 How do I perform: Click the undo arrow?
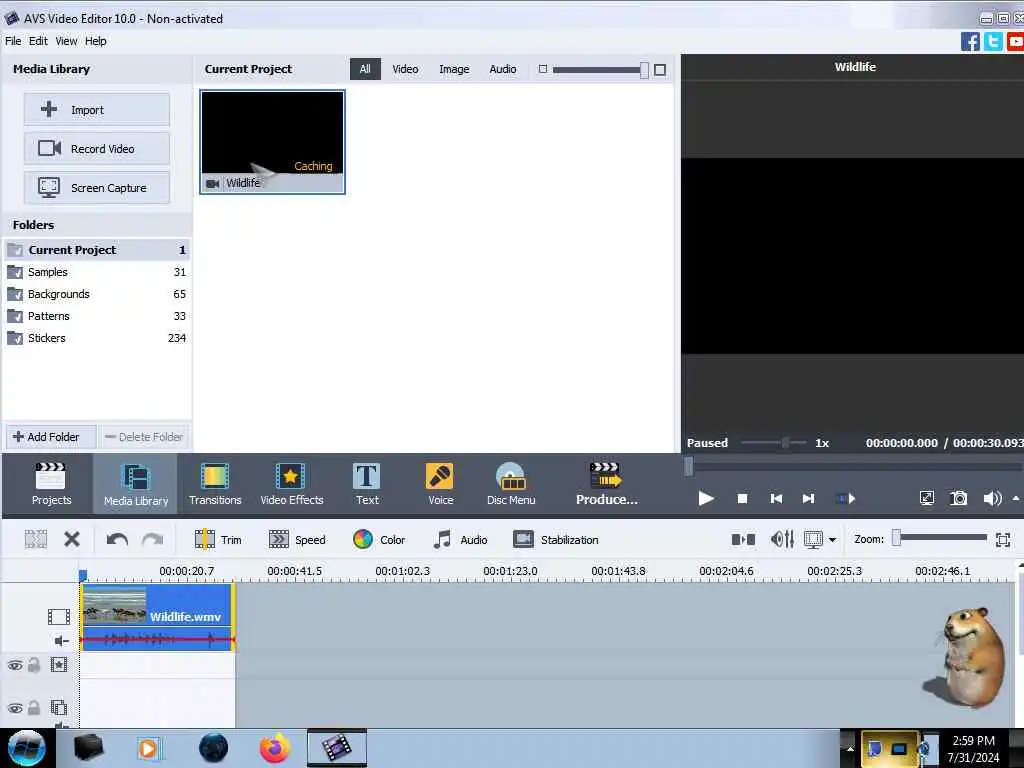[117, 539]
